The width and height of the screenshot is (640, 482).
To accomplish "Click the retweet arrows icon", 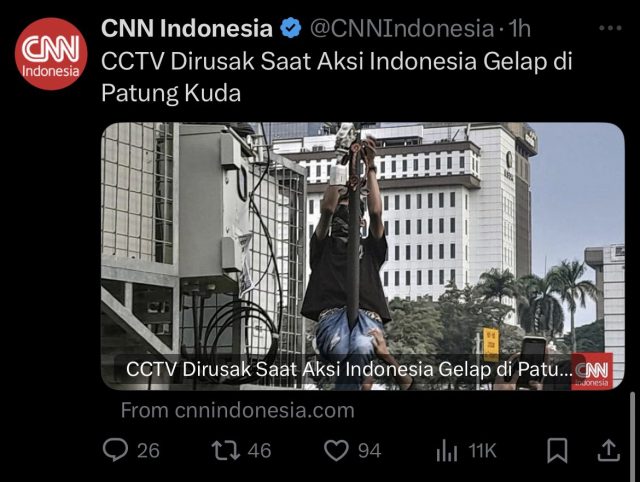I will [x=226, y=451].
